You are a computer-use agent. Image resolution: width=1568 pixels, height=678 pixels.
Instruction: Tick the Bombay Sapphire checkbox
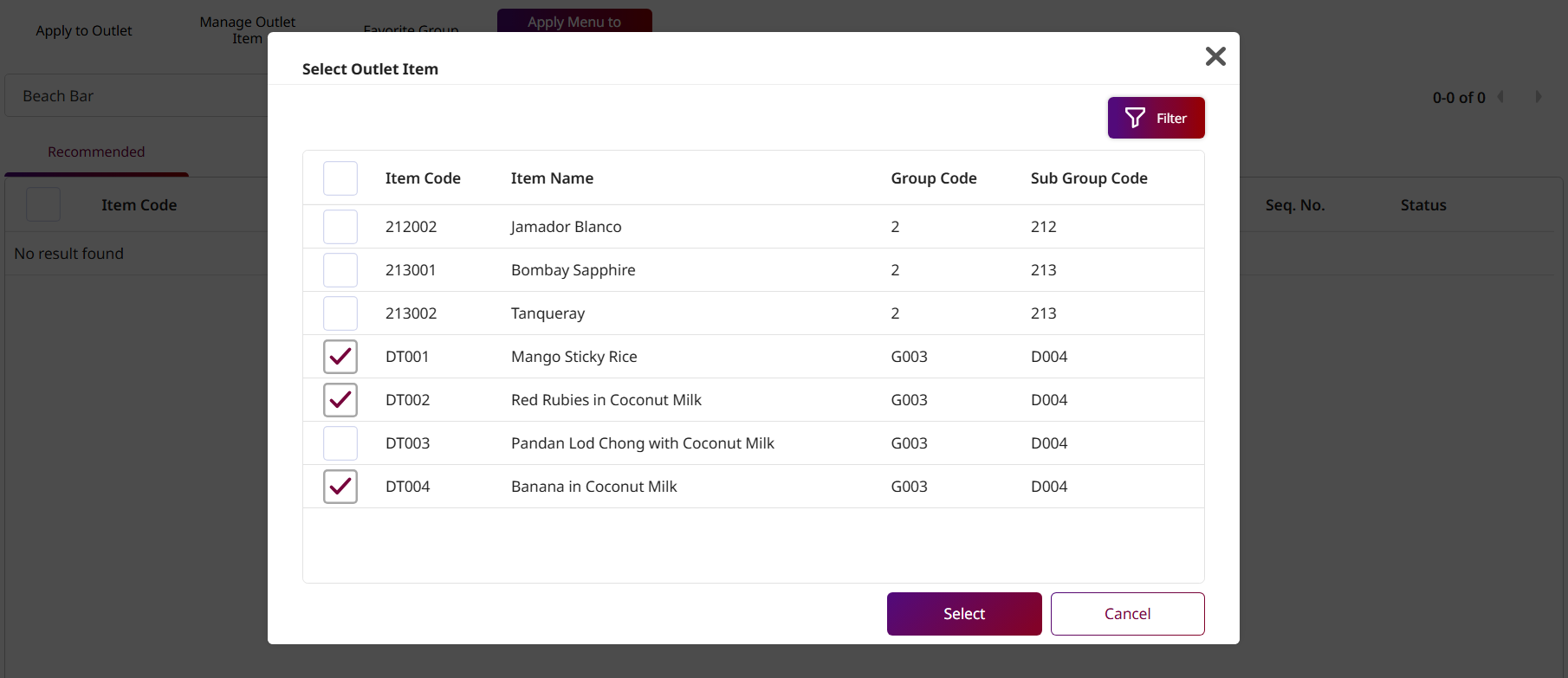[x=340, y=270]
